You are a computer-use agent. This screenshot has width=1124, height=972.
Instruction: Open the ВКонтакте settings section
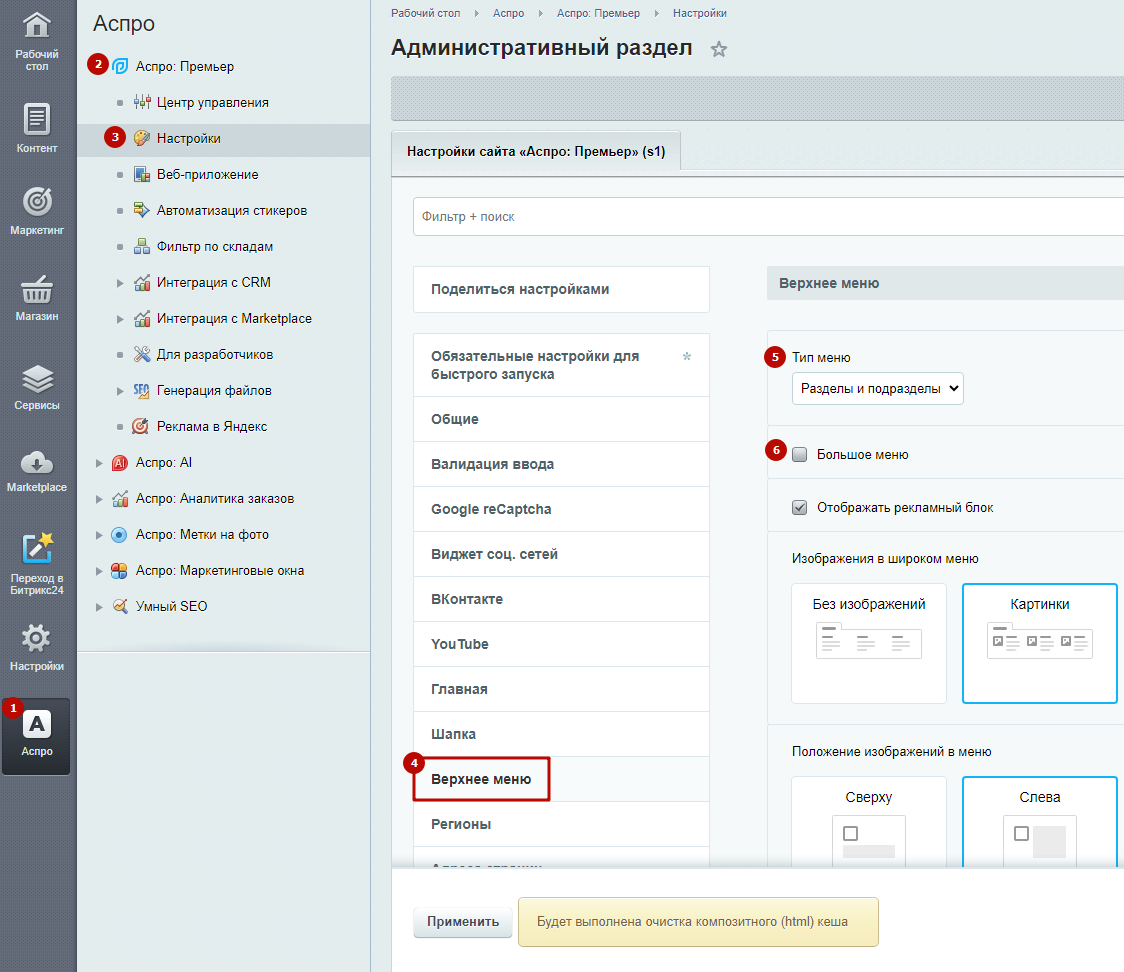561,599
